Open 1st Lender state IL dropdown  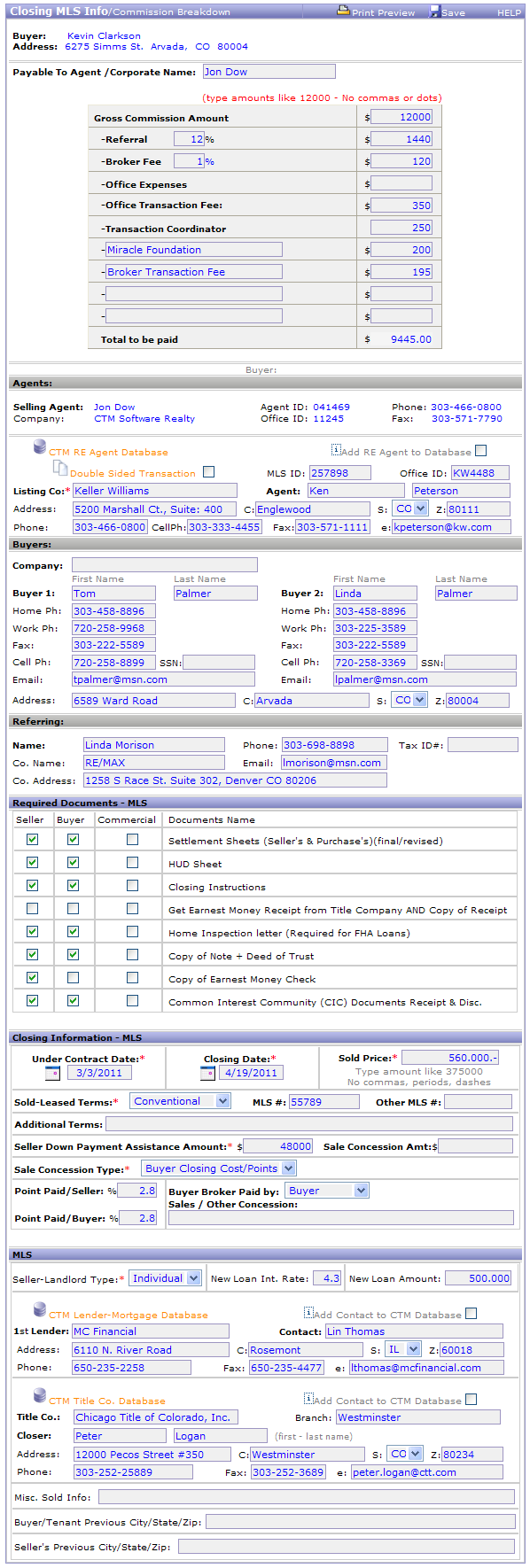(x=404, y=1349)
